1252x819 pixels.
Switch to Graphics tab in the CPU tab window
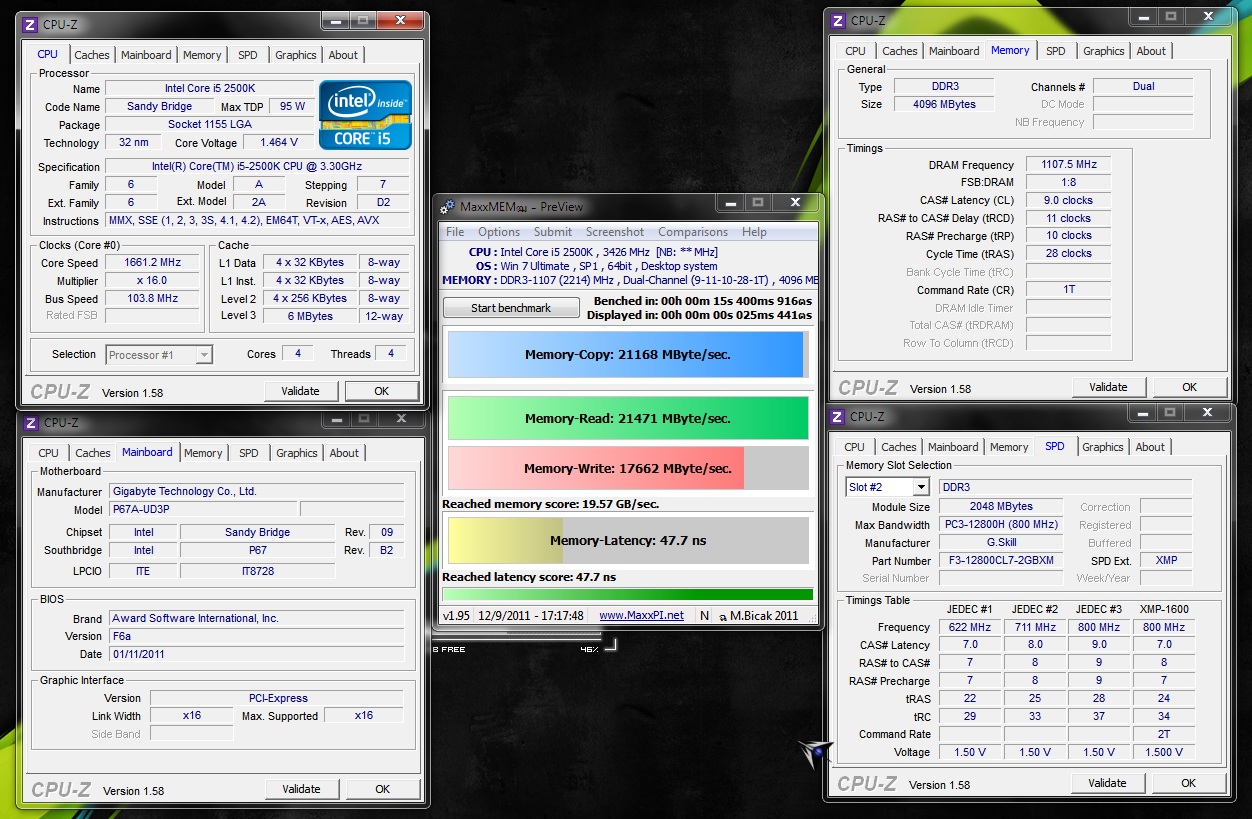click(296, 55)
